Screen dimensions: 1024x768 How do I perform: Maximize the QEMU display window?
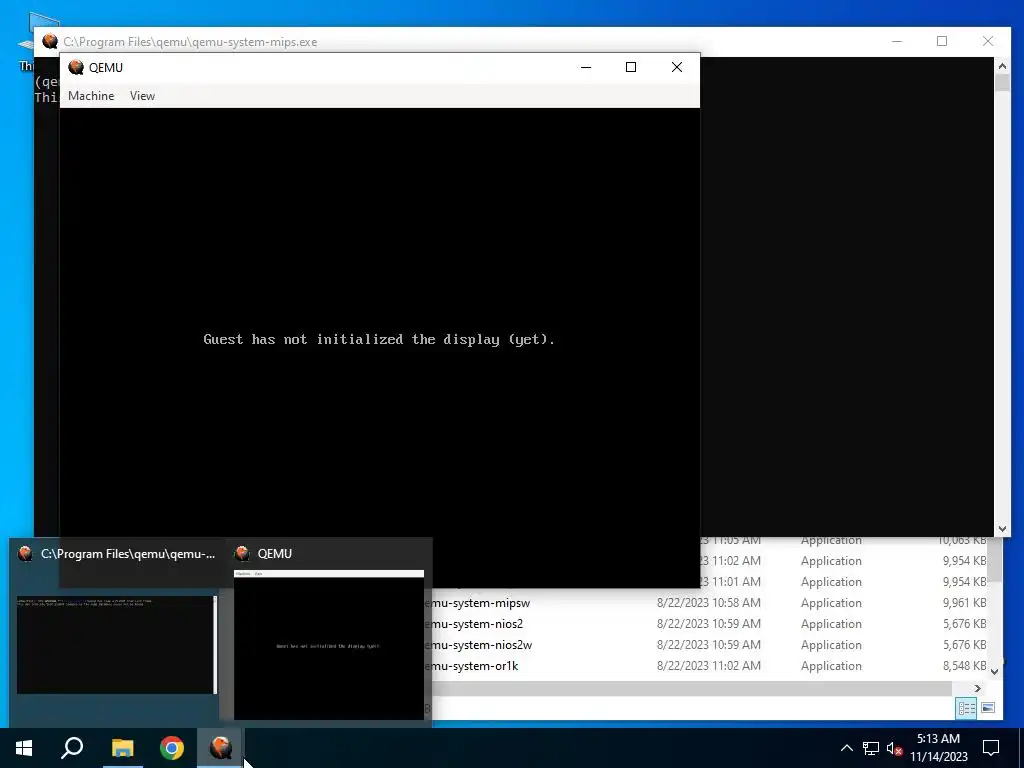[631, 67]
